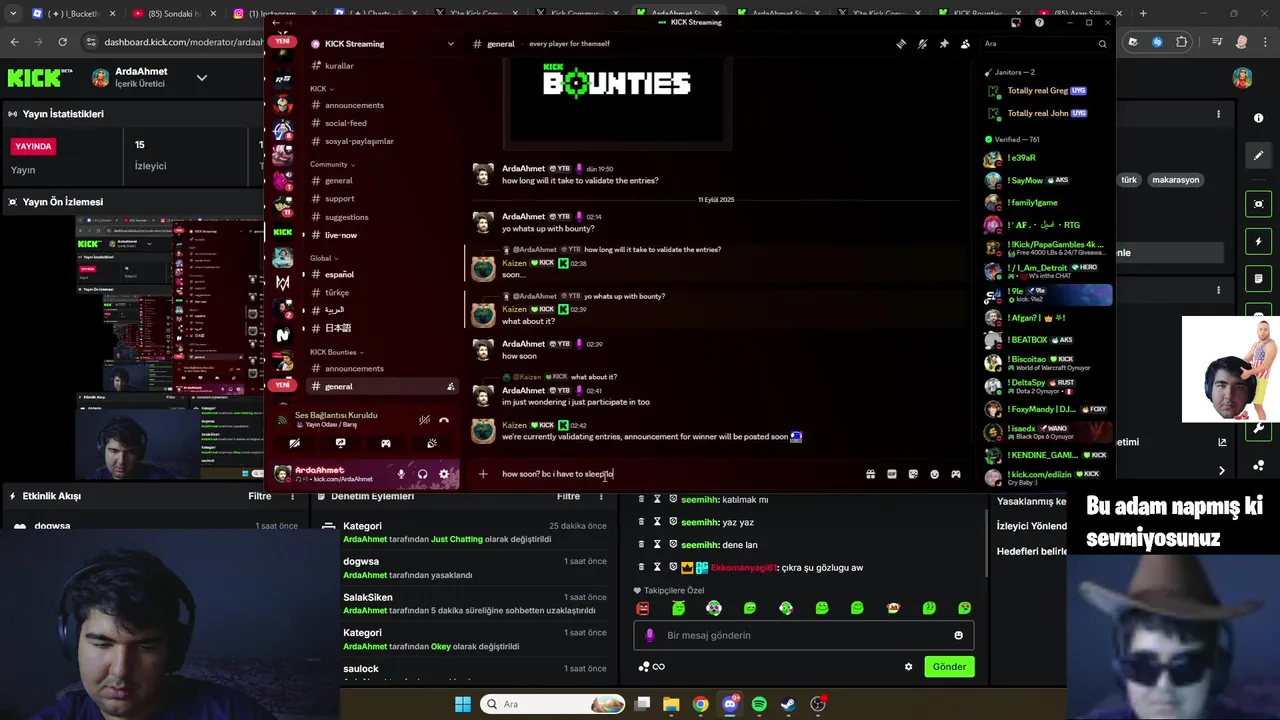The width and height of the screenshot is (1280, 720).
Task: Click the Discord search box labeled Ara
Action: 1045,44
